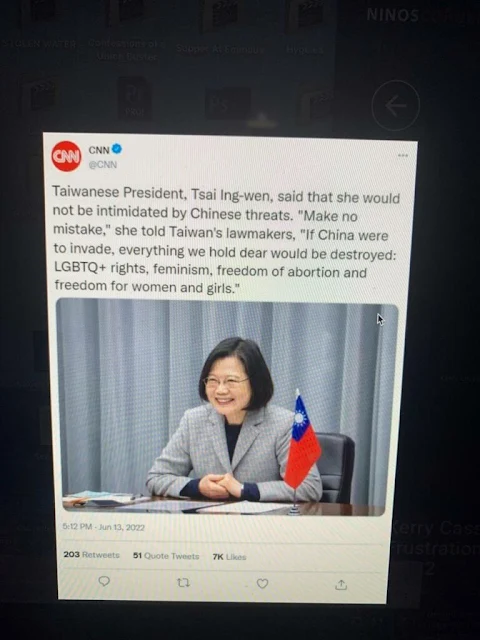Open the 203 Retweets list
480x640 pixels.
91,555
